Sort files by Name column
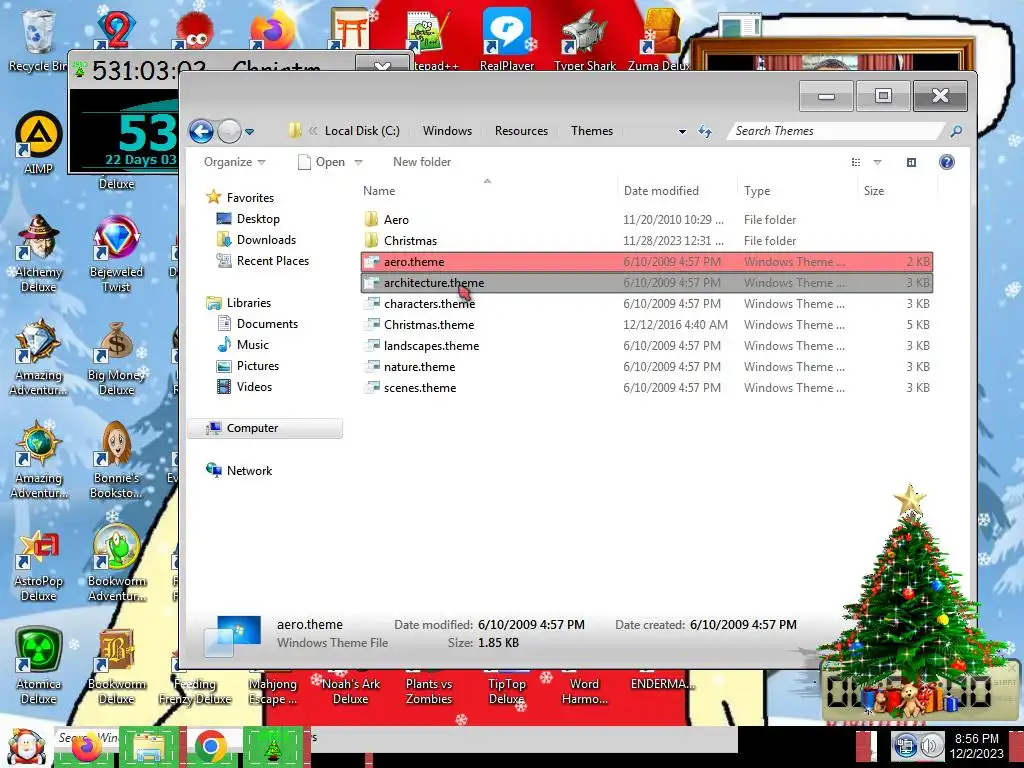 click(379, 191)
